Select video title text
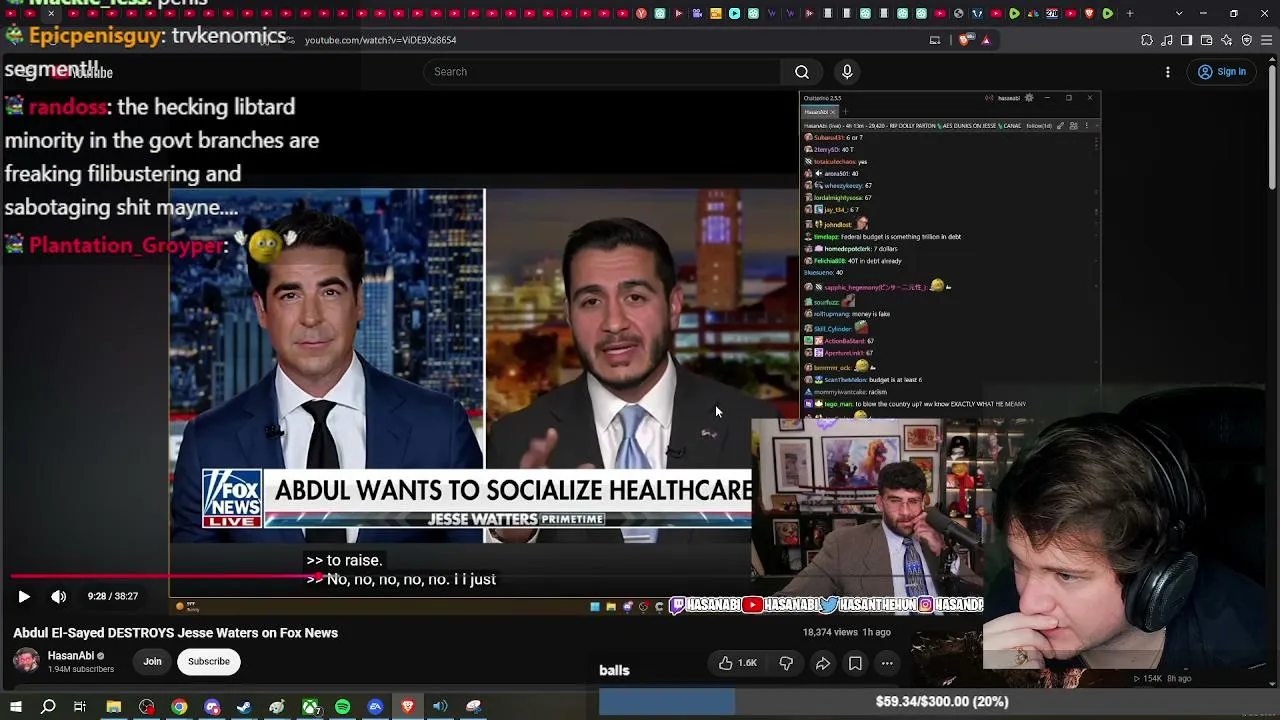 tap(175, 633)
